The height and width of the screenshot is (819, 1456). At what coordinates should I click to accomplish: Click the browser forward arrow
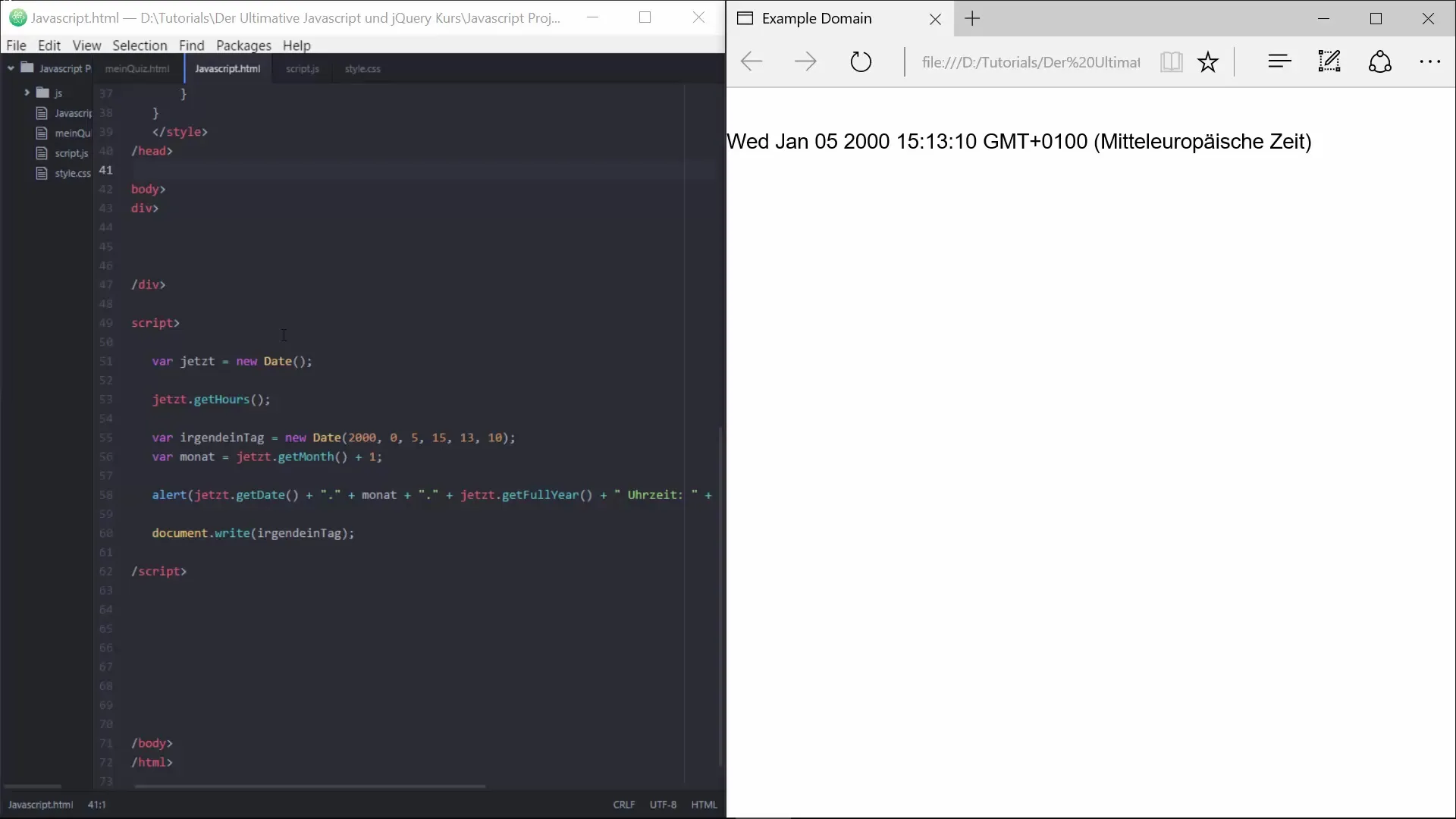(x=805, y=61)
